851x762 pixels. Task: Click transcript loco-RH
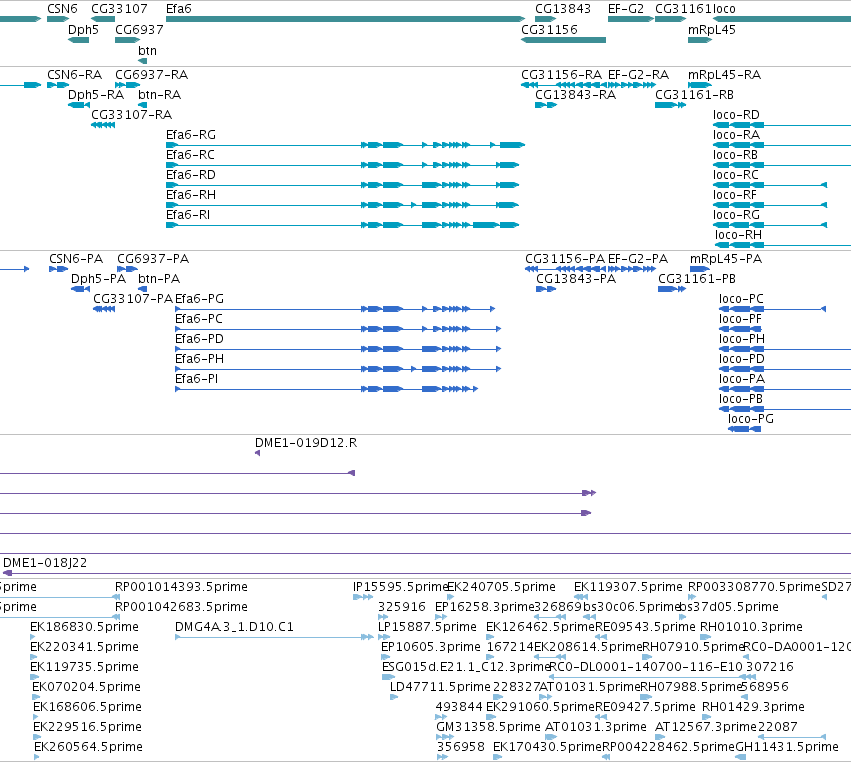tap(738, 235)
